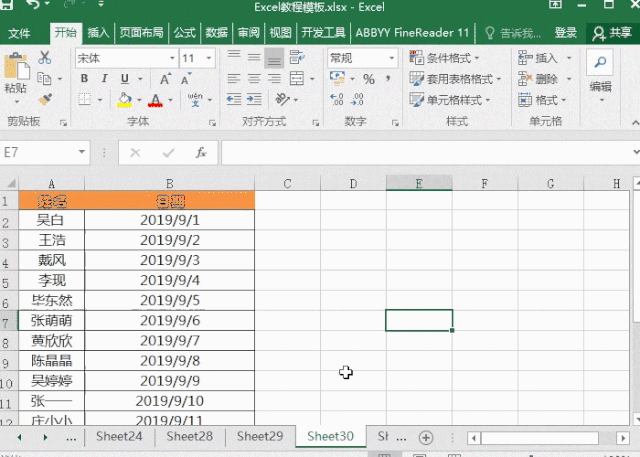Increase font size with large A
This screenshot has width=640, height=457.
[x=165, y=79]
